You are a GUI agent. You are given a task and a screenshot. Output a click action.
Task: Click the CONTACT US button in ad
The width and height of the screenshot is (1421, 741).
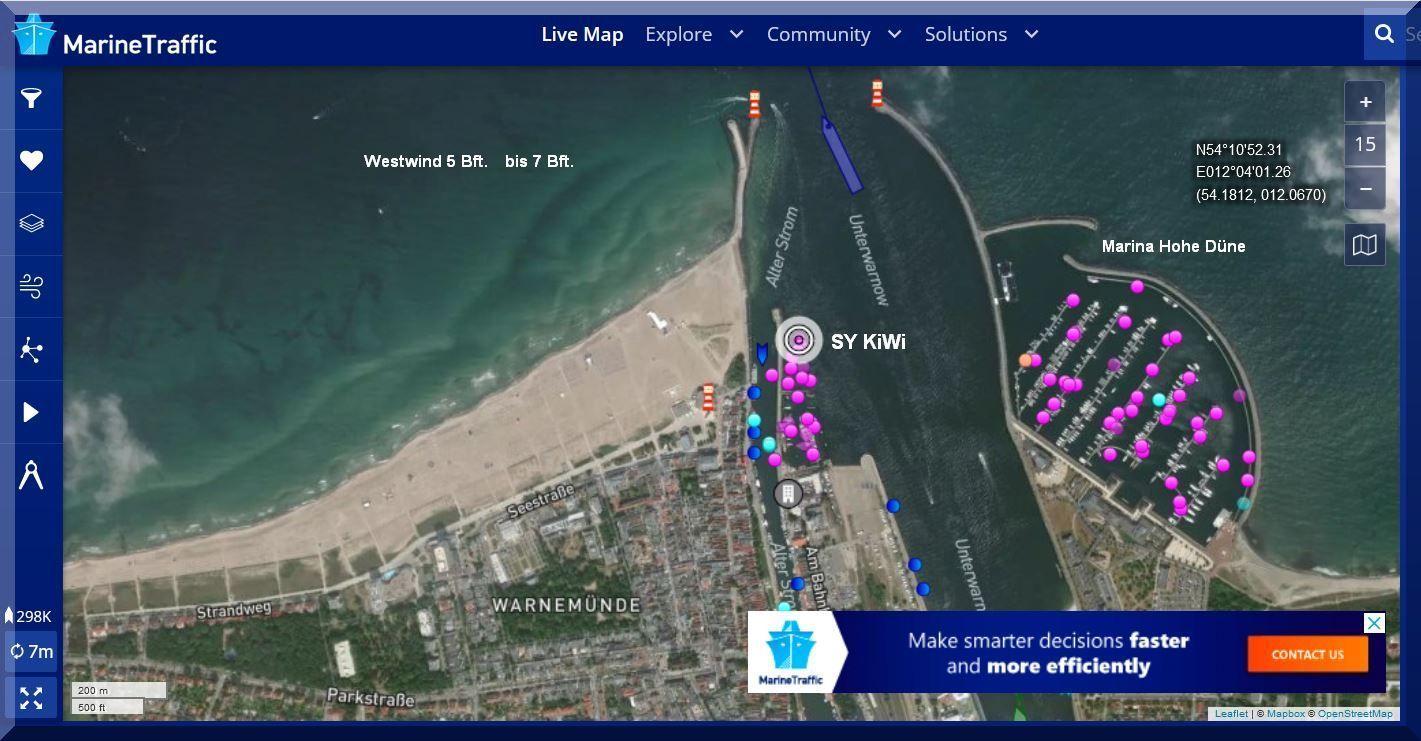click(1307, 655)
